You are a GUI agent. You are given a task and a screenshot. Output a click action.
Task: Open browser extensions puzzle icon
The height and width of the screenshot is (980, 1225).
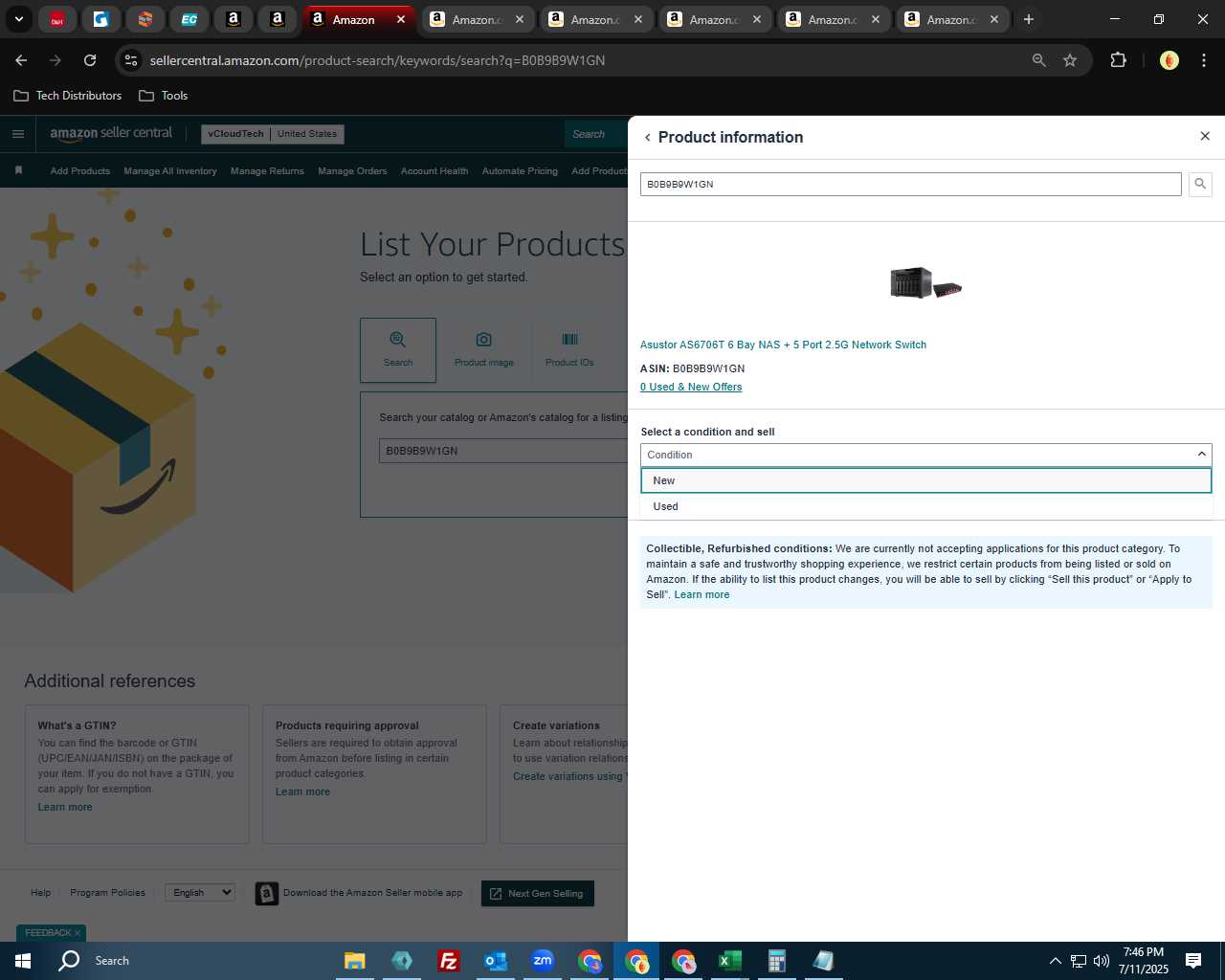[1118, 60]
